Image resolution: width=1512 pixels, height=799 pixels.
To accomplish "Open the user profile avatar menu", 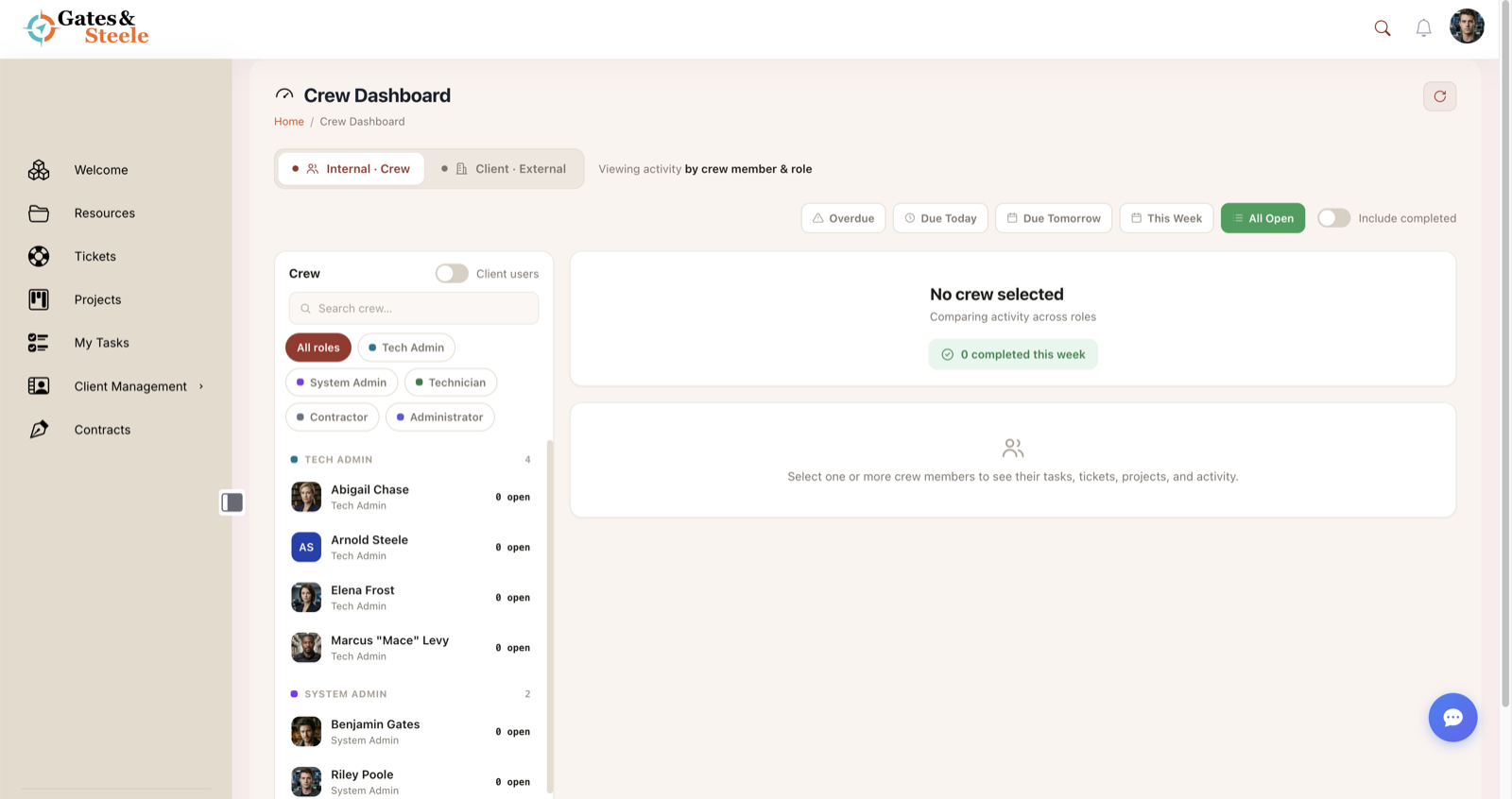I will [x=1467, y=26].
